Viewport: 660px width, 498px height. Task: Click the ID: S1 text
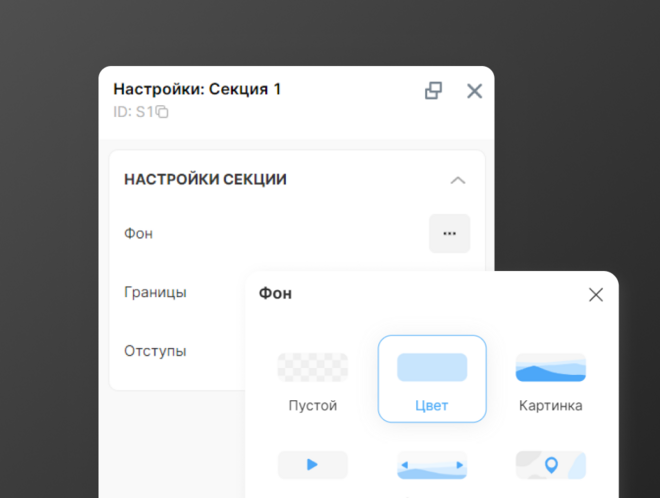[133, 112]
